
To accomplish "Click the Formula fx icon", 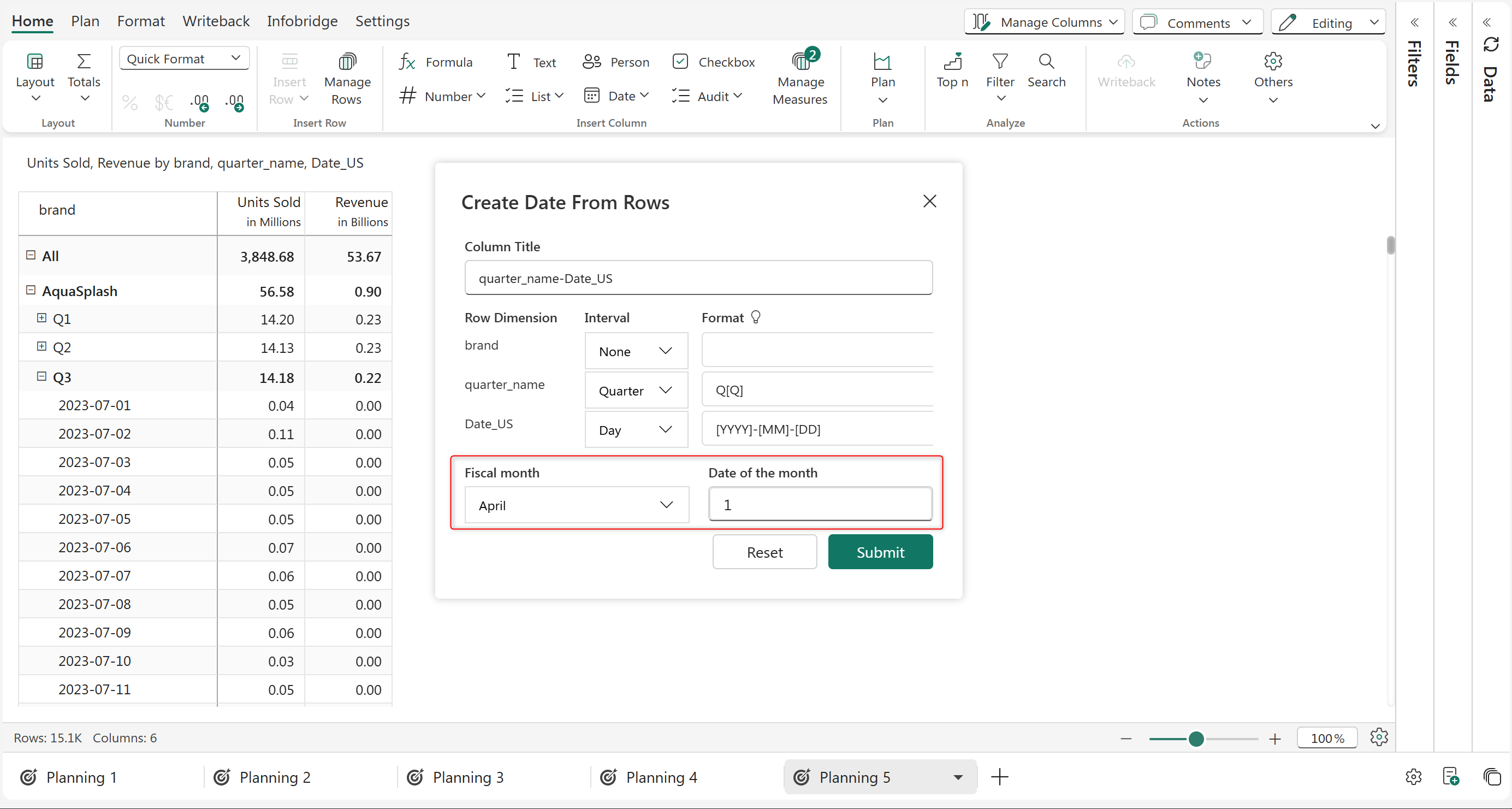I will tap(407, 62).
